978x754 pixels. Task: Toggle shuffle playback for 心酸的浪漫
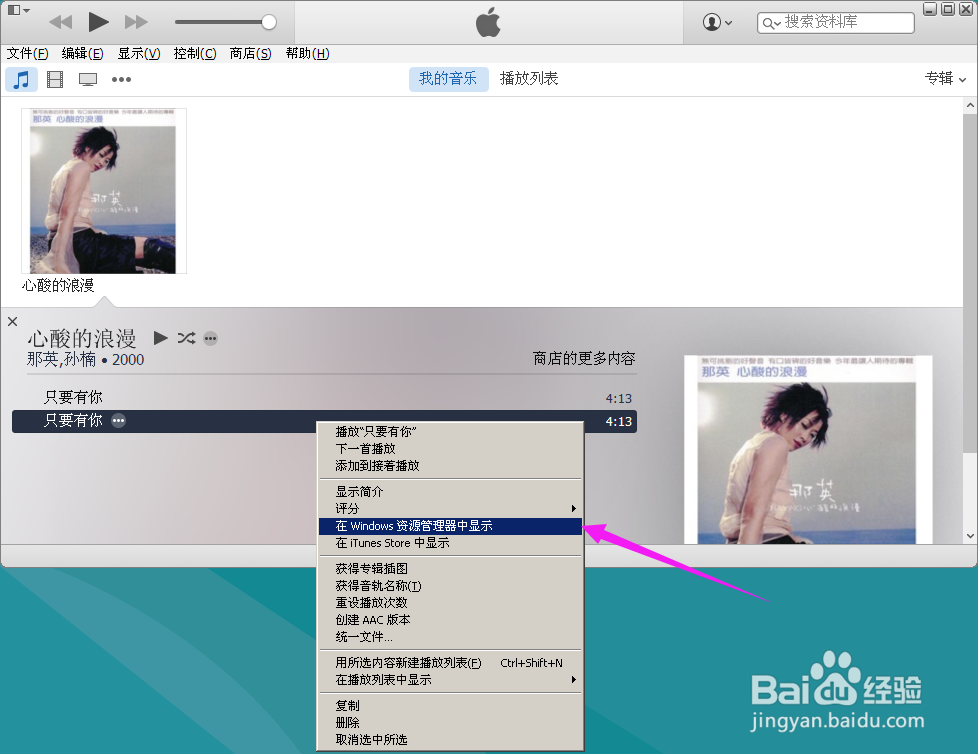(x=185, y=338)
